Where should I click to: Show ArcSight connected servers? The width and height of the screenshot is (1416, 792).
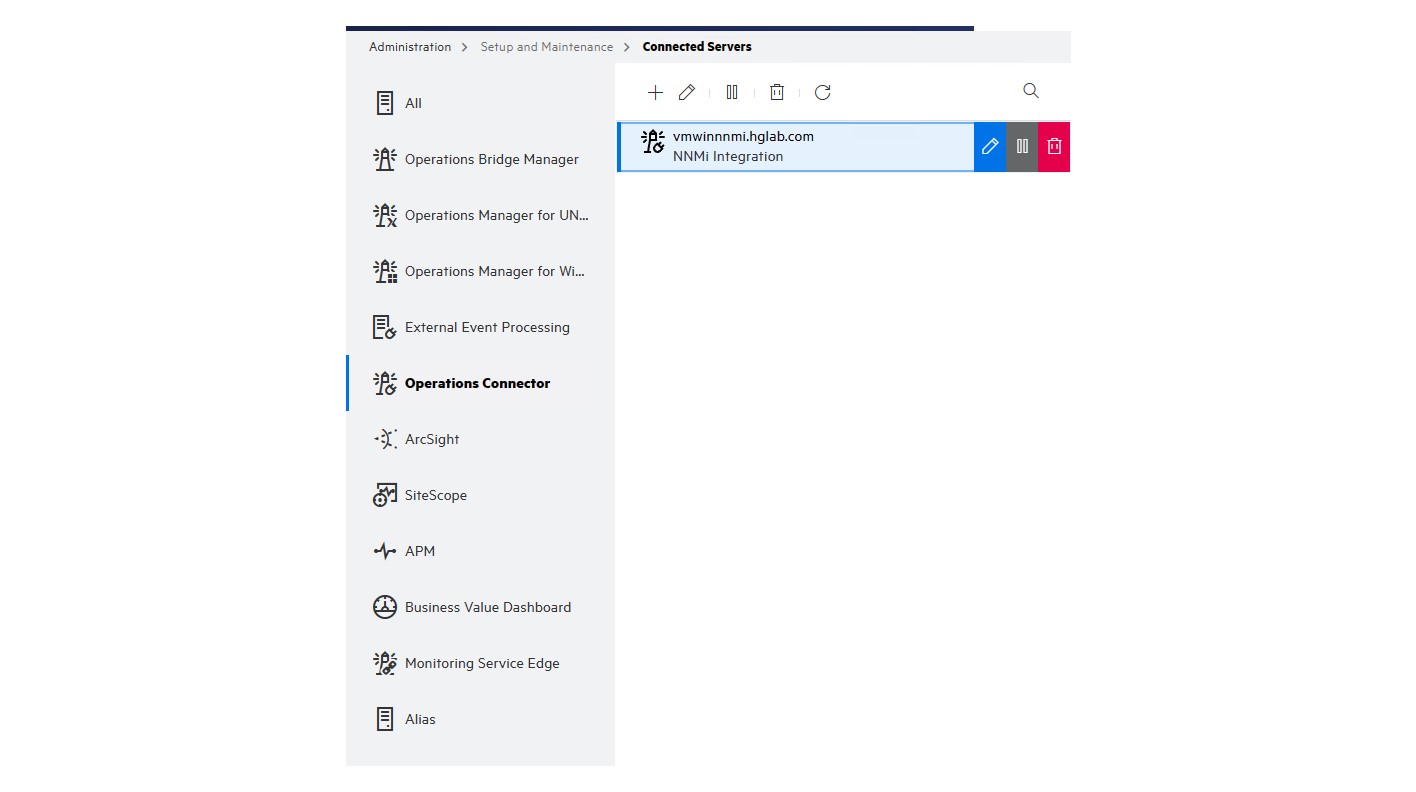pyautogui.click(x=481, y=439)
